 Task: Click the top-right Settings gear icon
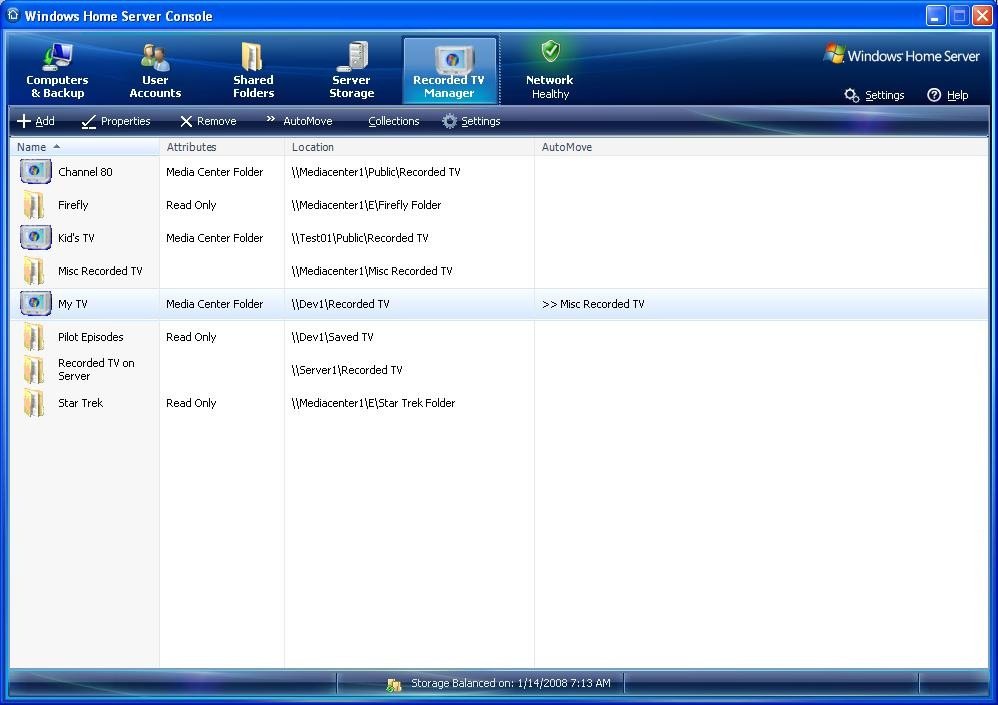(852, 95)
